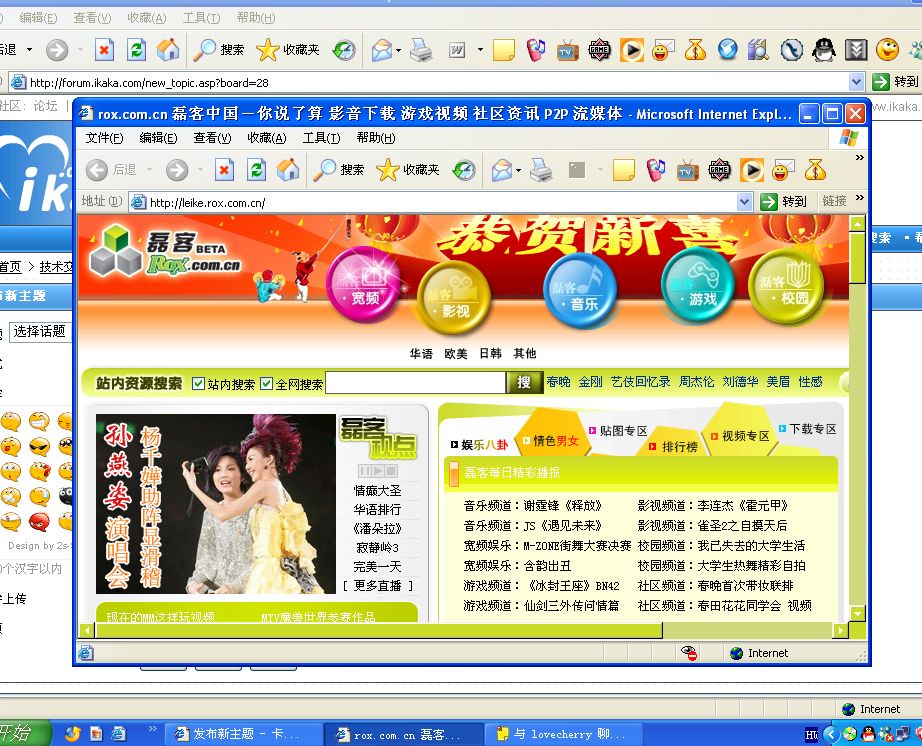Click address field showing leike.rox.com.cn
This screenshot has width=922, height=746.
pyautogui.click(x=433, y=202)
